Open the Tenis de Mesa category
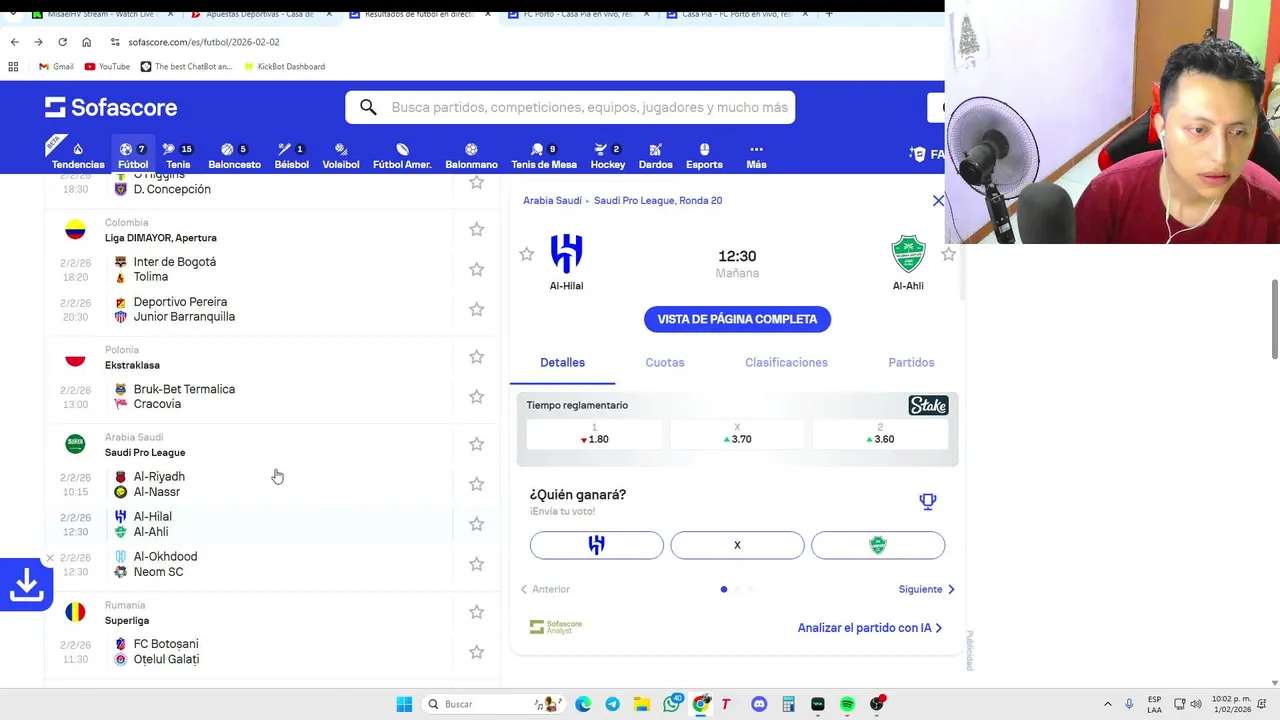1280x720 pixels. click(x=544, y=155)
